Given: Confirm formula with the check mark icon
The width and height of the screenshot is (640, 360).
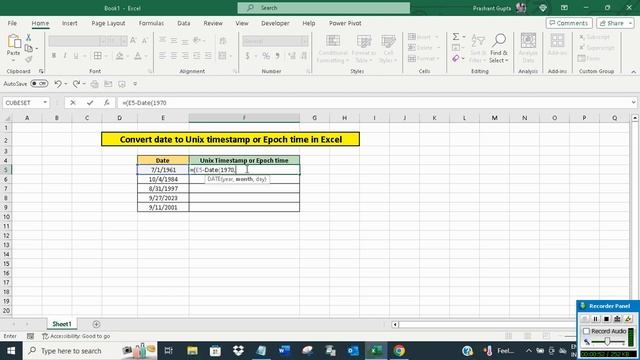Looking at the screenshot, I should 90,103.
